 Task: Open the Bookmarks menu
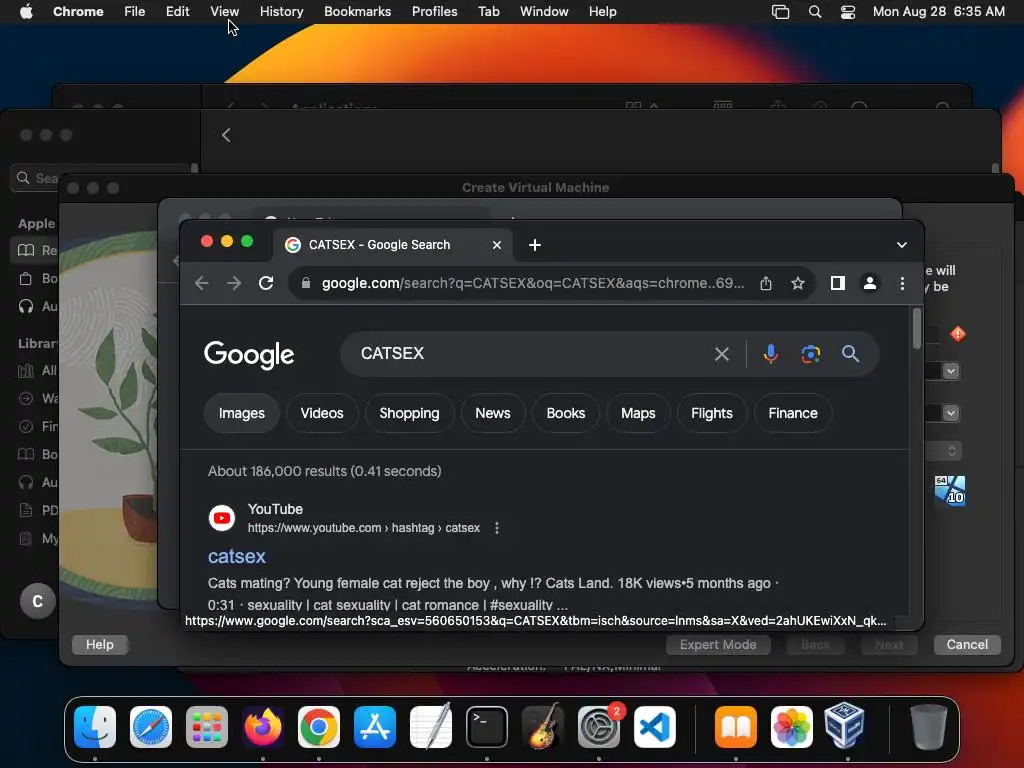pos(357,12)
